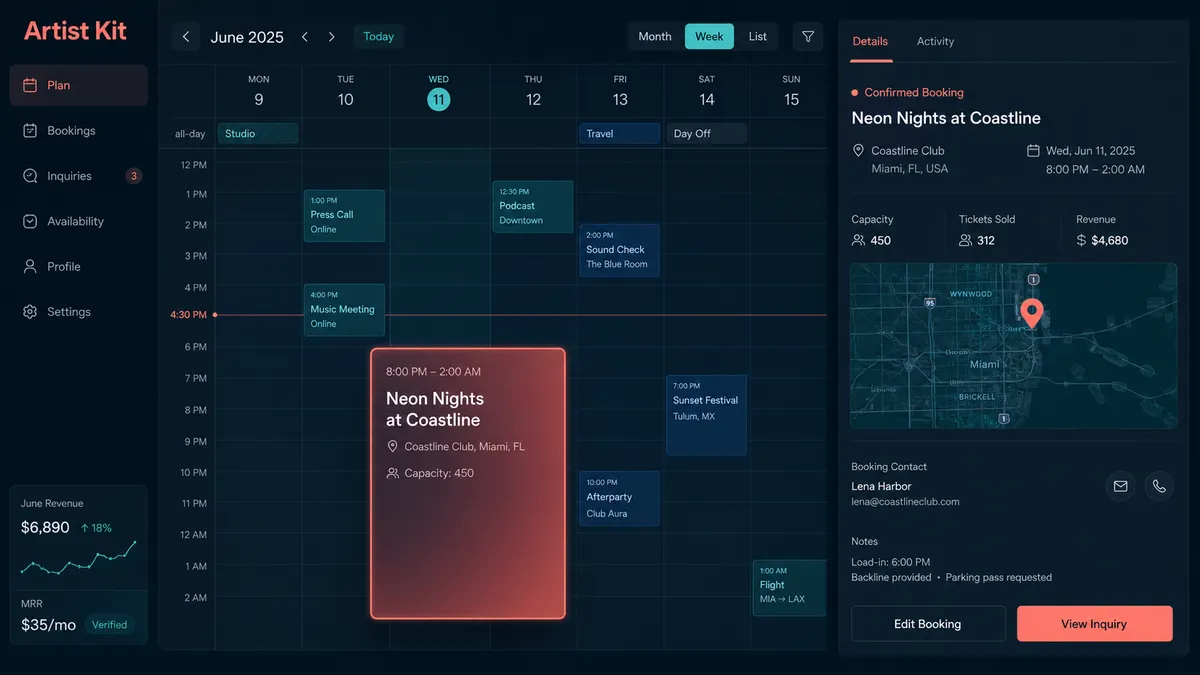Viewport: 1200px width, 675px height.
Task: Click the Bookings sidebar icon
Action: coord(30,130)
